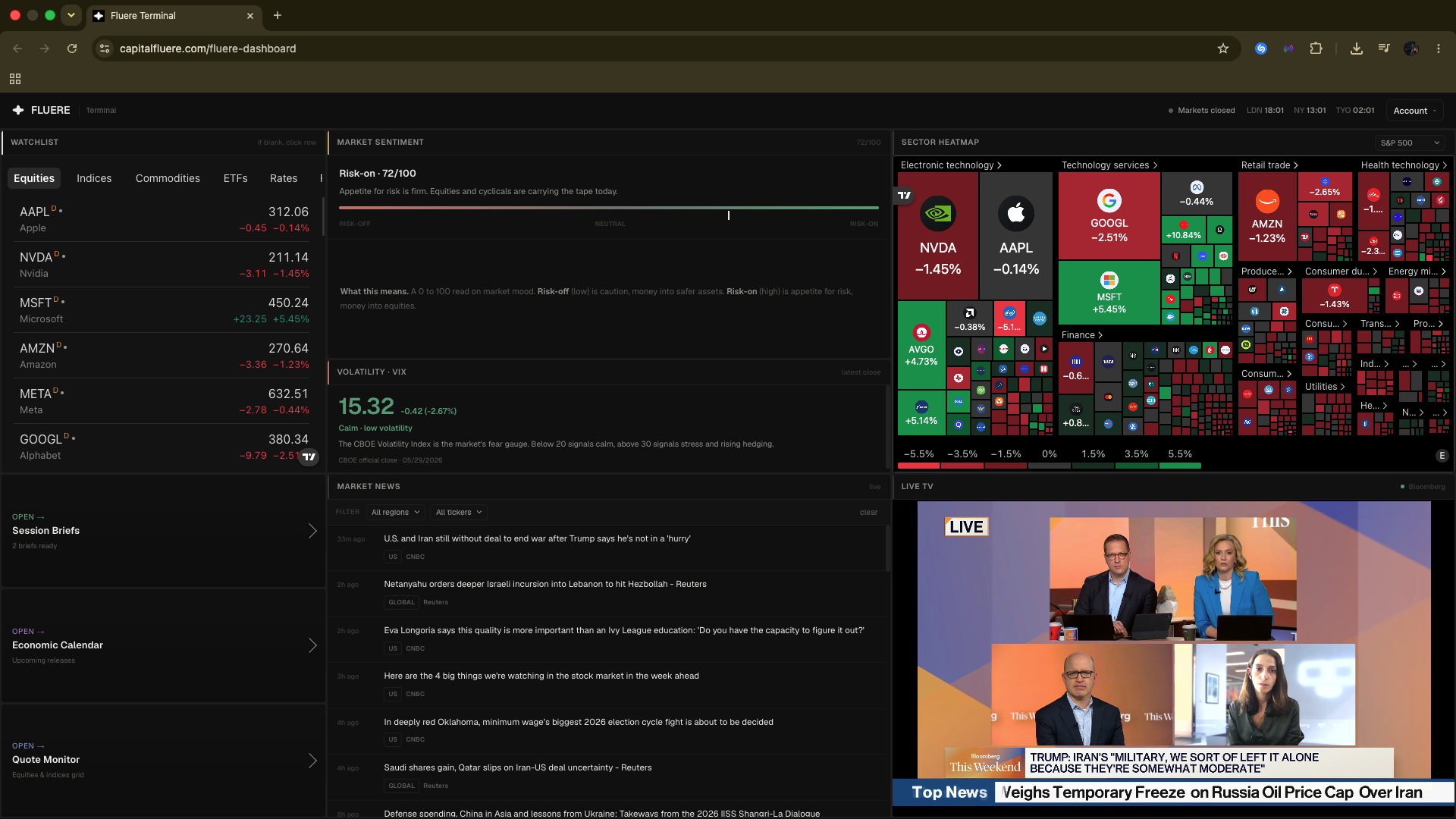Click the Meta logo tile showing −0.44%

[1197, 193]
